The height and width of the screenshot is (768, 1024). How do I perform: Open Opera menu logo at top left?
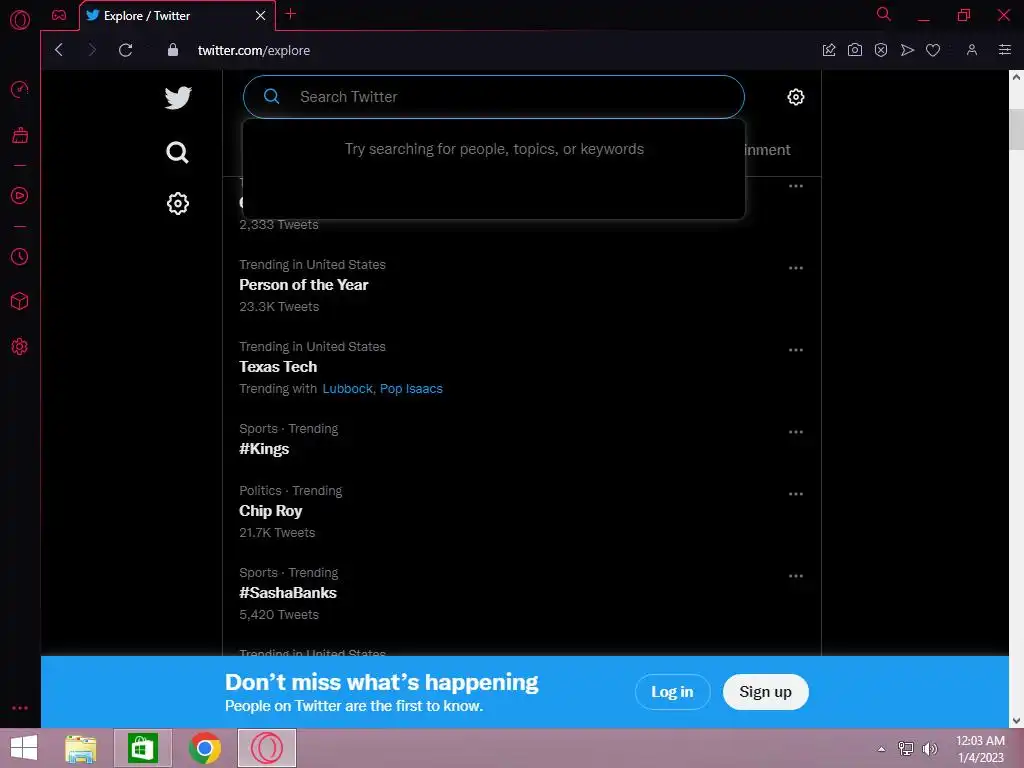click(20, 20)
